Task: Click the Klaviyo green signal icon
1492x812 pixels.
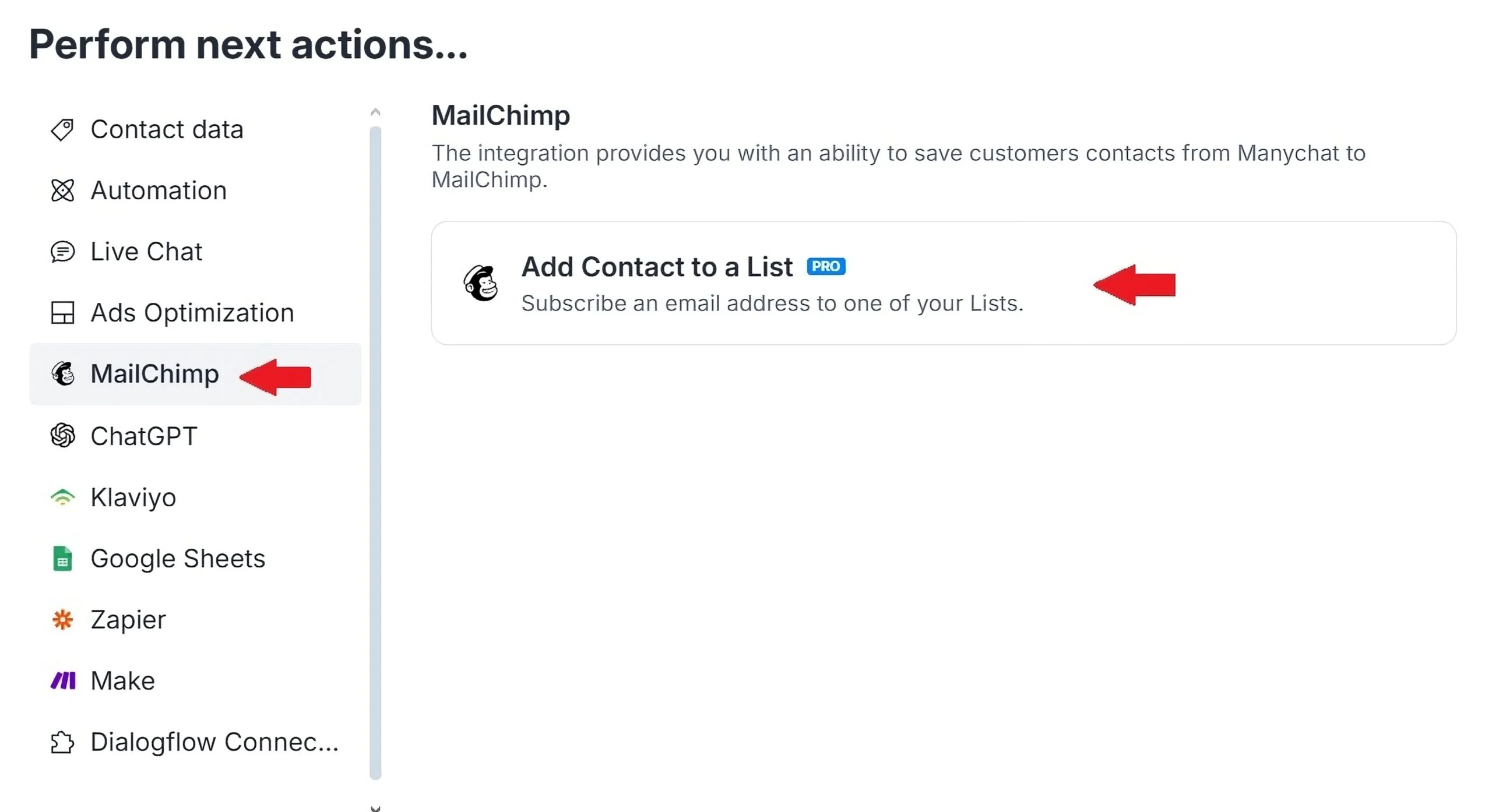Action: pos(62,497)
